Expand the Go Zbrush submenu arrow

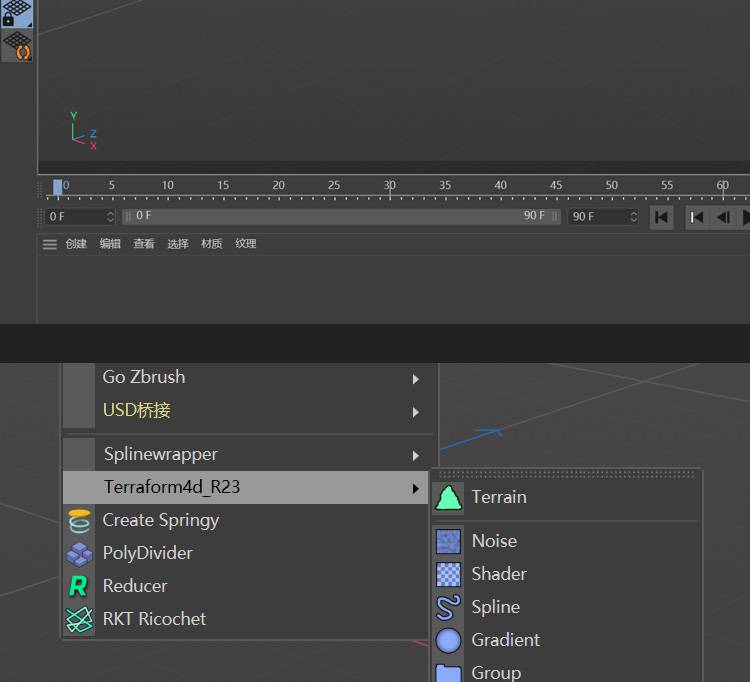(x=416, y=379)
